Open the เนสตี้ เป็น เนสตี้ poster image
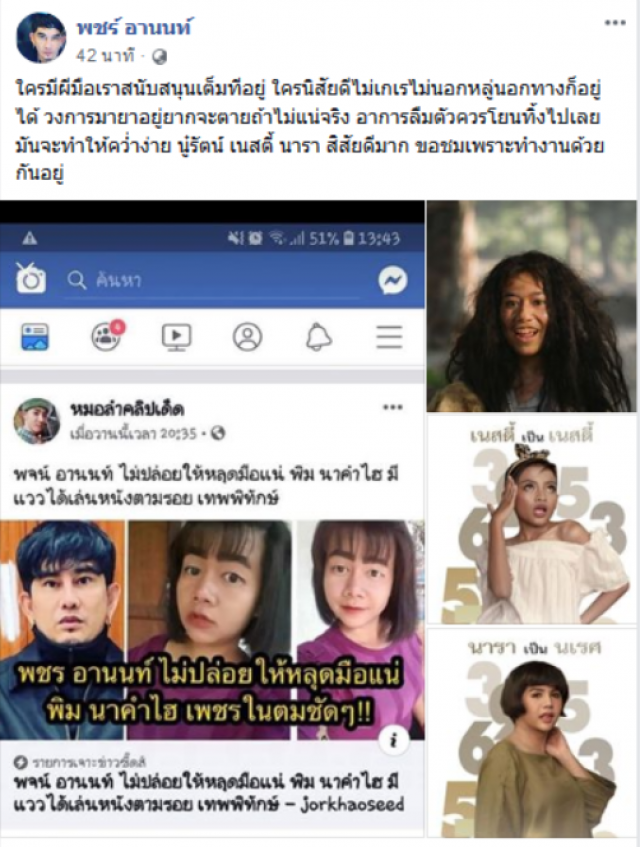The width and height of the screenshot is (640, 847). (531, 520)
